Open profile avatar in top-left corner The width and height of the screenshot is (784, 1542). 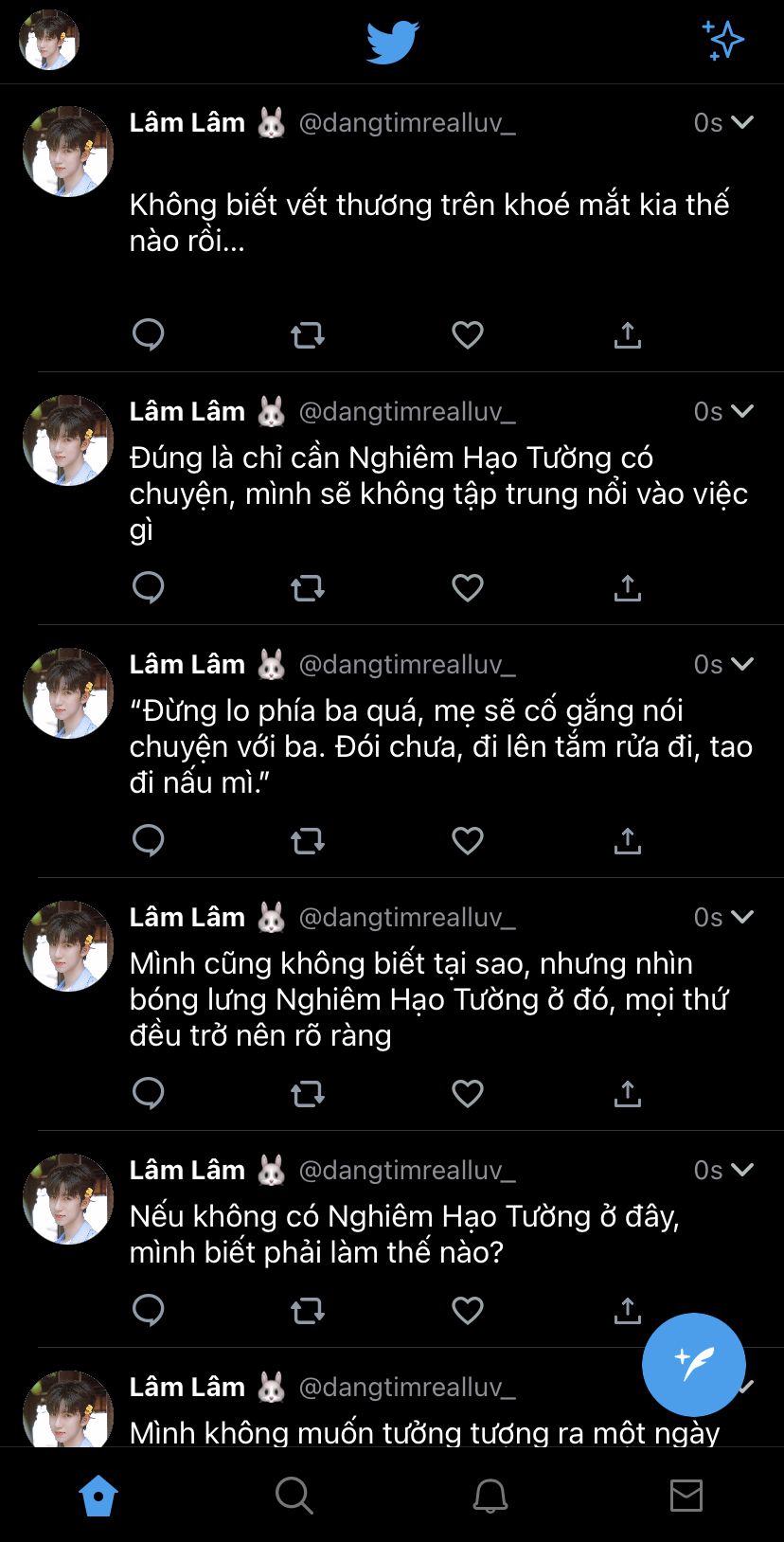(49, 40)
